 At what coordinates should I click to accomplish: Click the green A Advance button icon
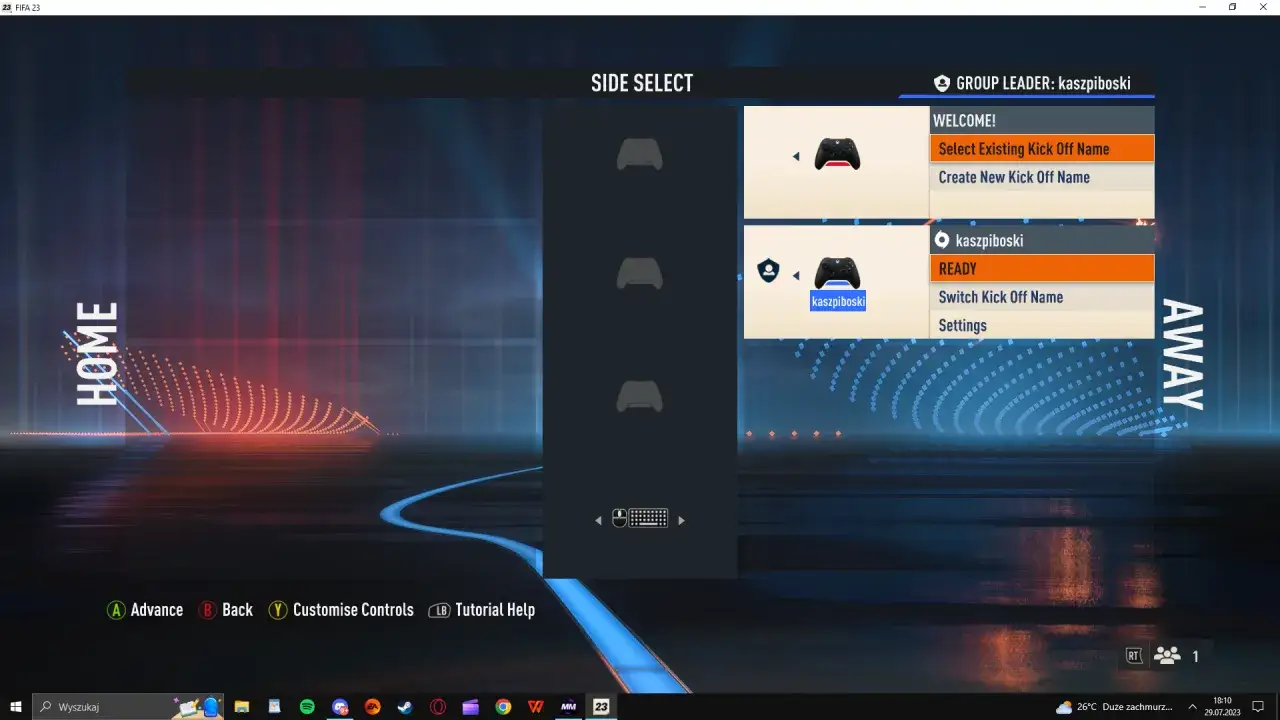click(117, 610)
